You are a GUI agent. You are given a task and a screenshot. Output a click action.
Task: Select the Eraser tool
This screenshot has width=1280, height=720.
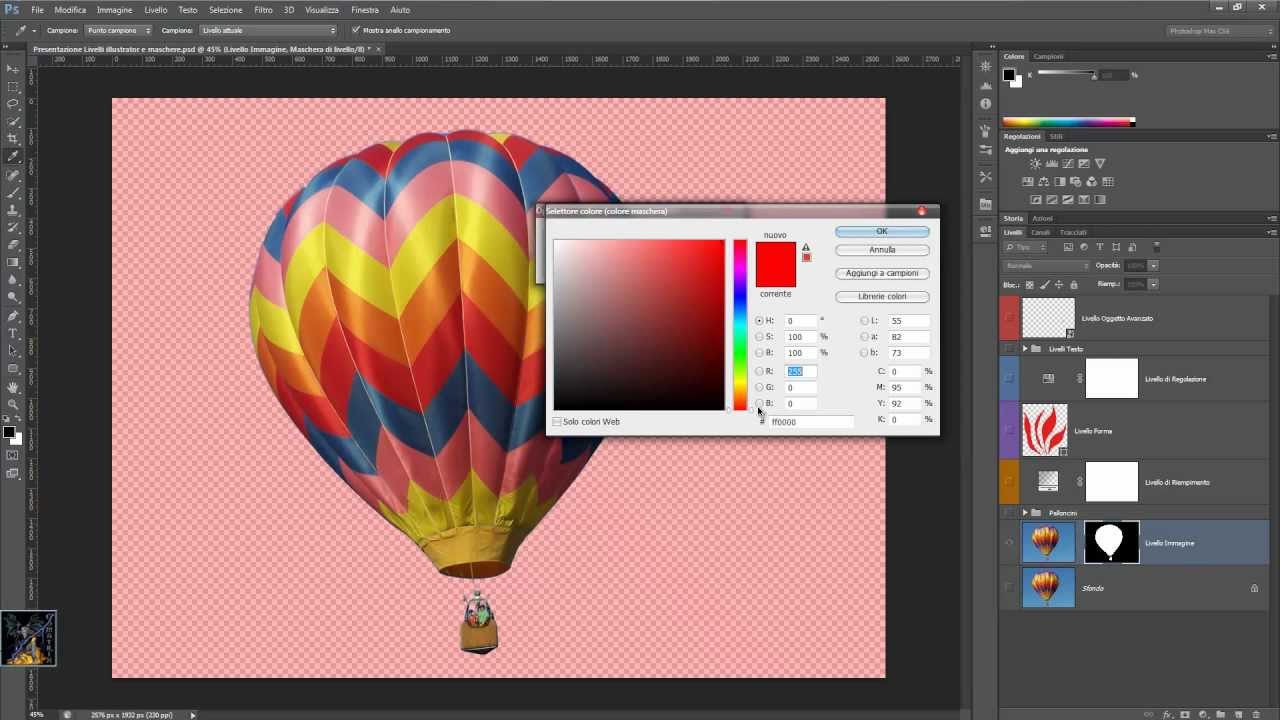13,245
